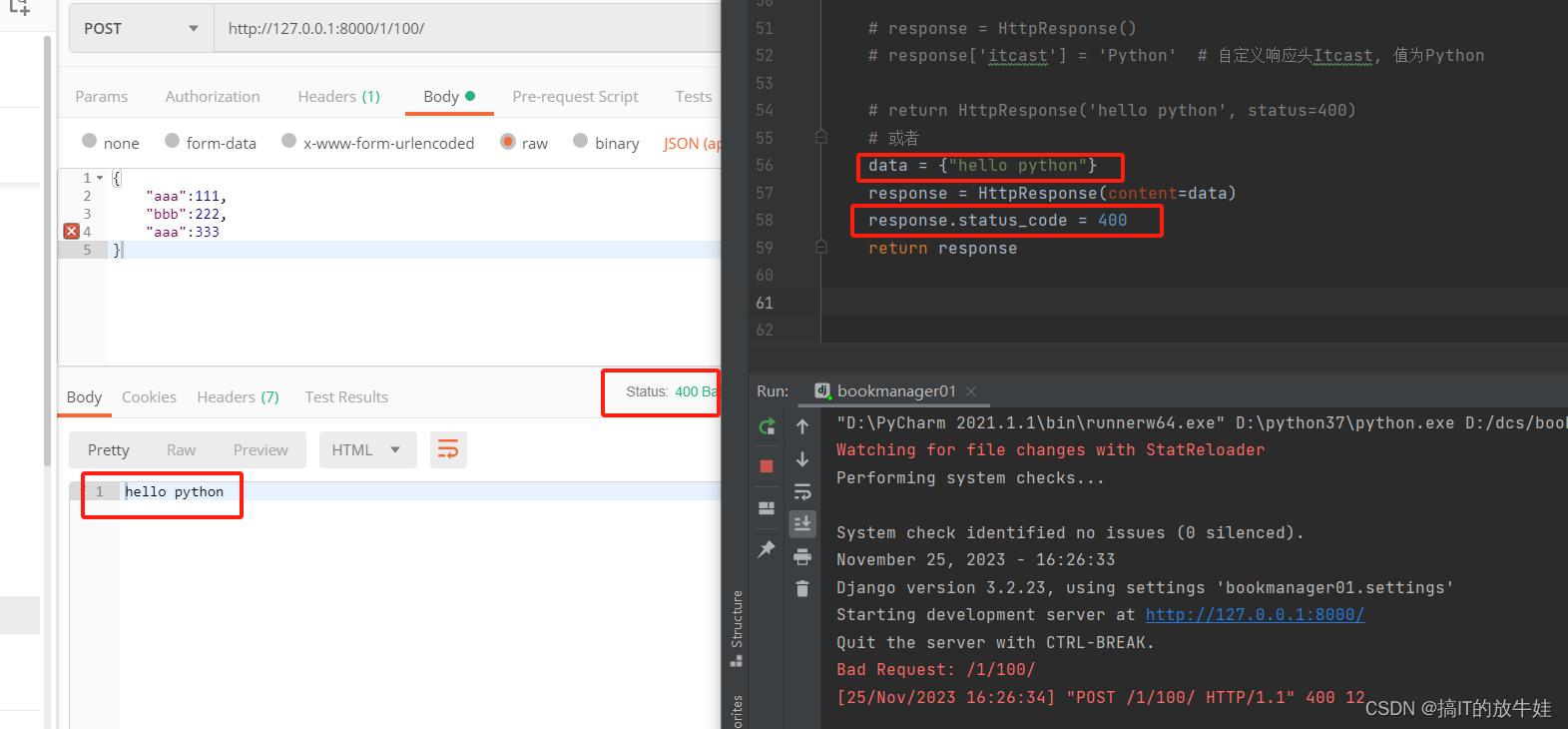Viewport: 1568px width, 729px height.
Task: Open the http://127.0.0.1:8000/ link in console
Action: click(x=1255, y=615)
